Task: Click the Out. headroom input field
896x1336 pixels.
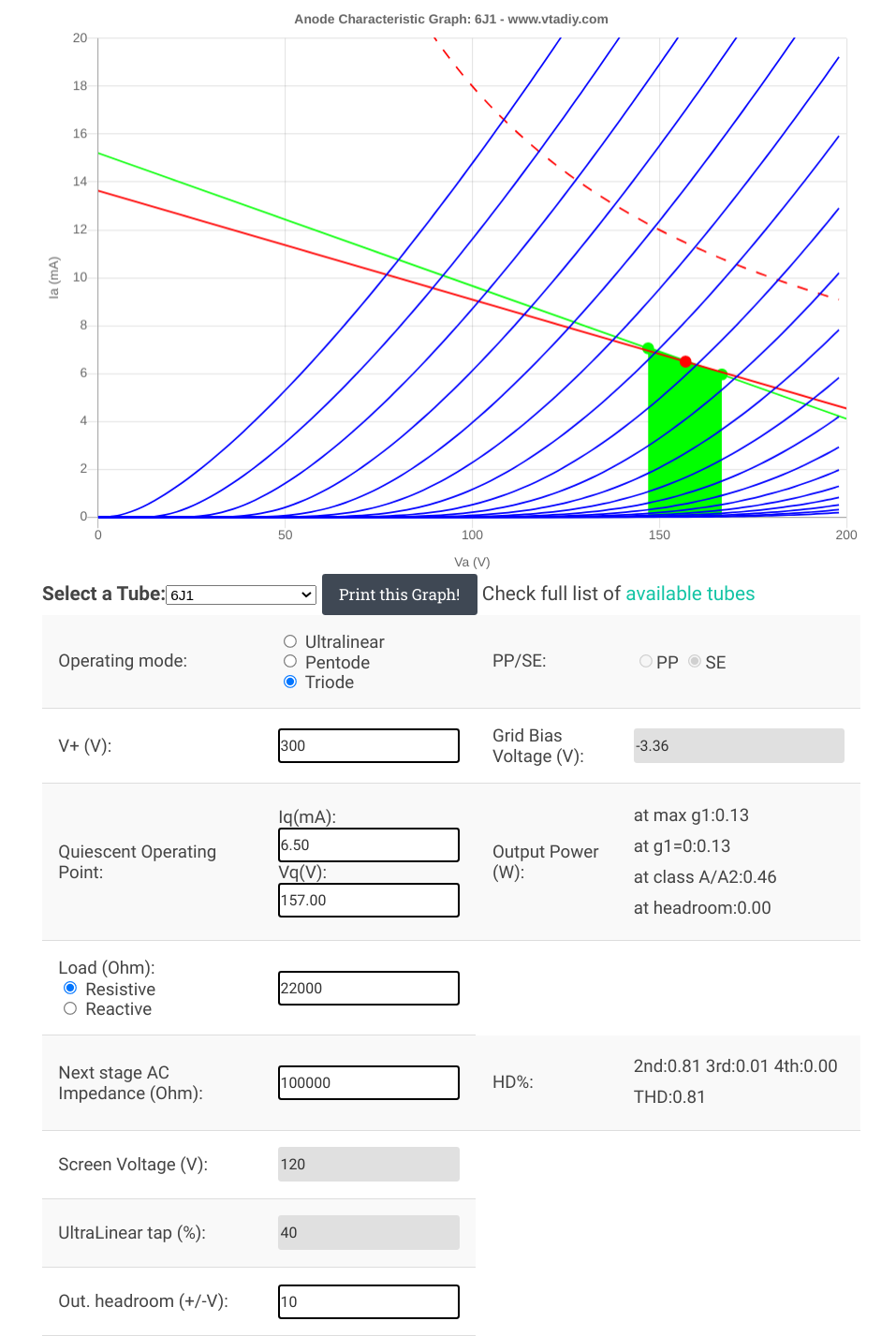Action: (369, 1301)
